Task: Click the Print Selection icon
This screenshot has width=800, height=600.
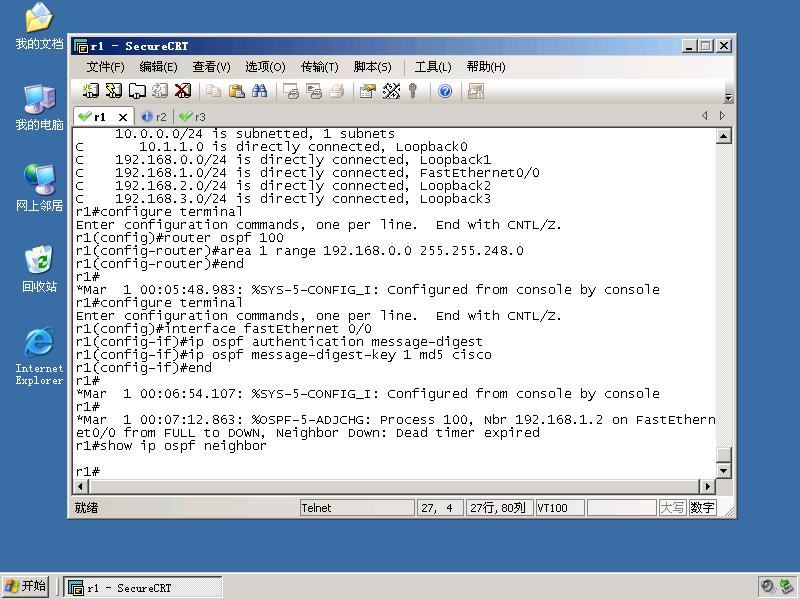Action: click(313, 91)
